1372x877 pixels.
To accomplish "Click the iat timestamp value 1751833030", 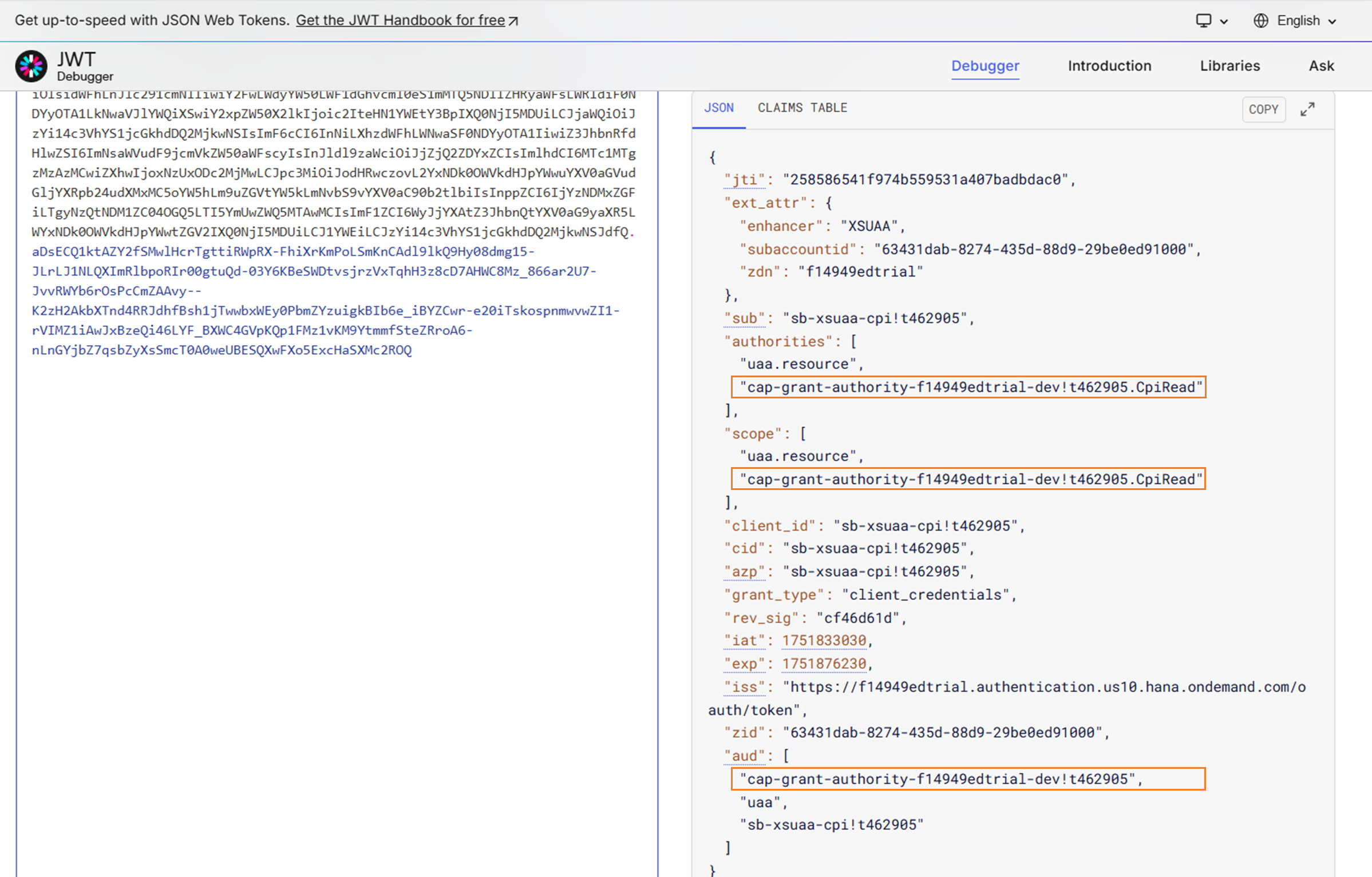I will click(x=824, y=641).
